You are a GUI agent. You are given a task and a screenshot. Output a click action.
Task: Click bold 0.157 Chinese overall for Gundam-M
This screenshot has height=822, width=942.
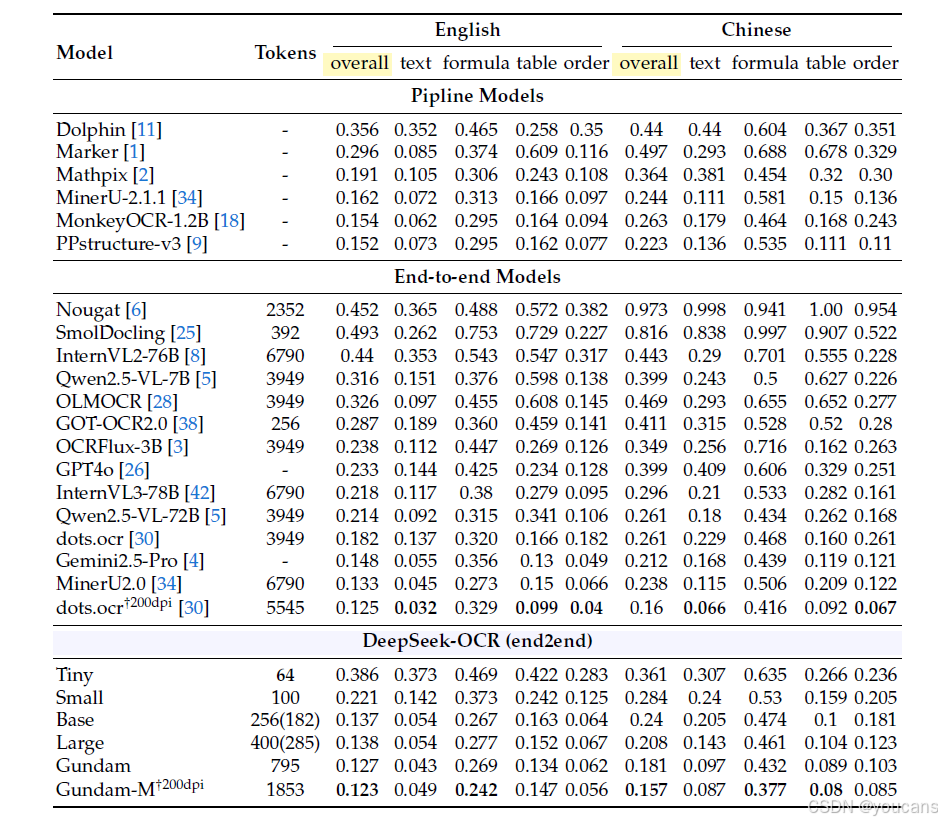646,790
